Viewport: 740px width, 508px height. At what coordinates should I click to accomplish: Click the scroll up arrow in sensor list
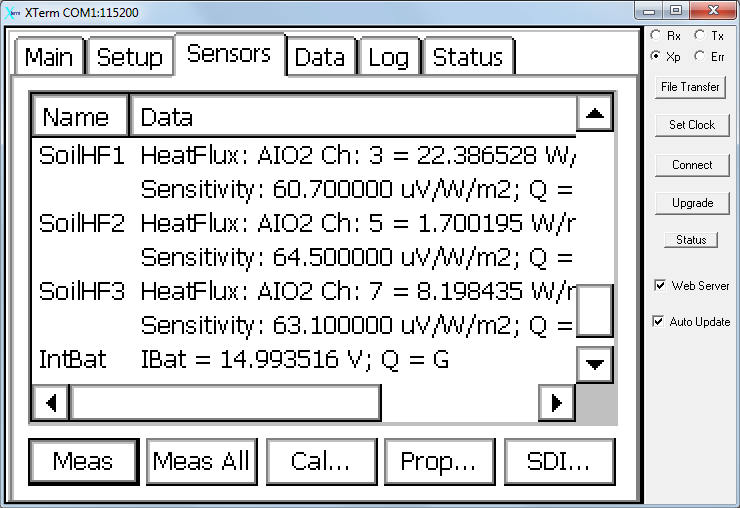[x=595, y=113]
